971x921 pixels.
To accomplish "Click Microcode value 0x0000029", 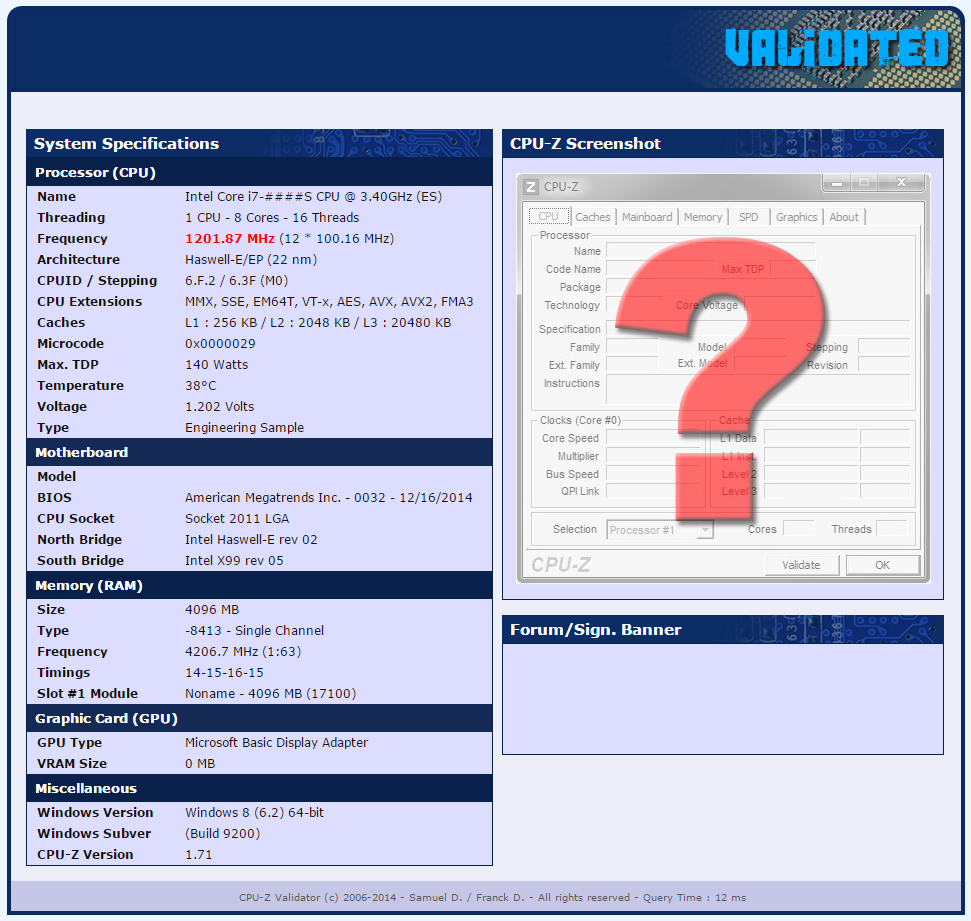I will tap(220, 344).
